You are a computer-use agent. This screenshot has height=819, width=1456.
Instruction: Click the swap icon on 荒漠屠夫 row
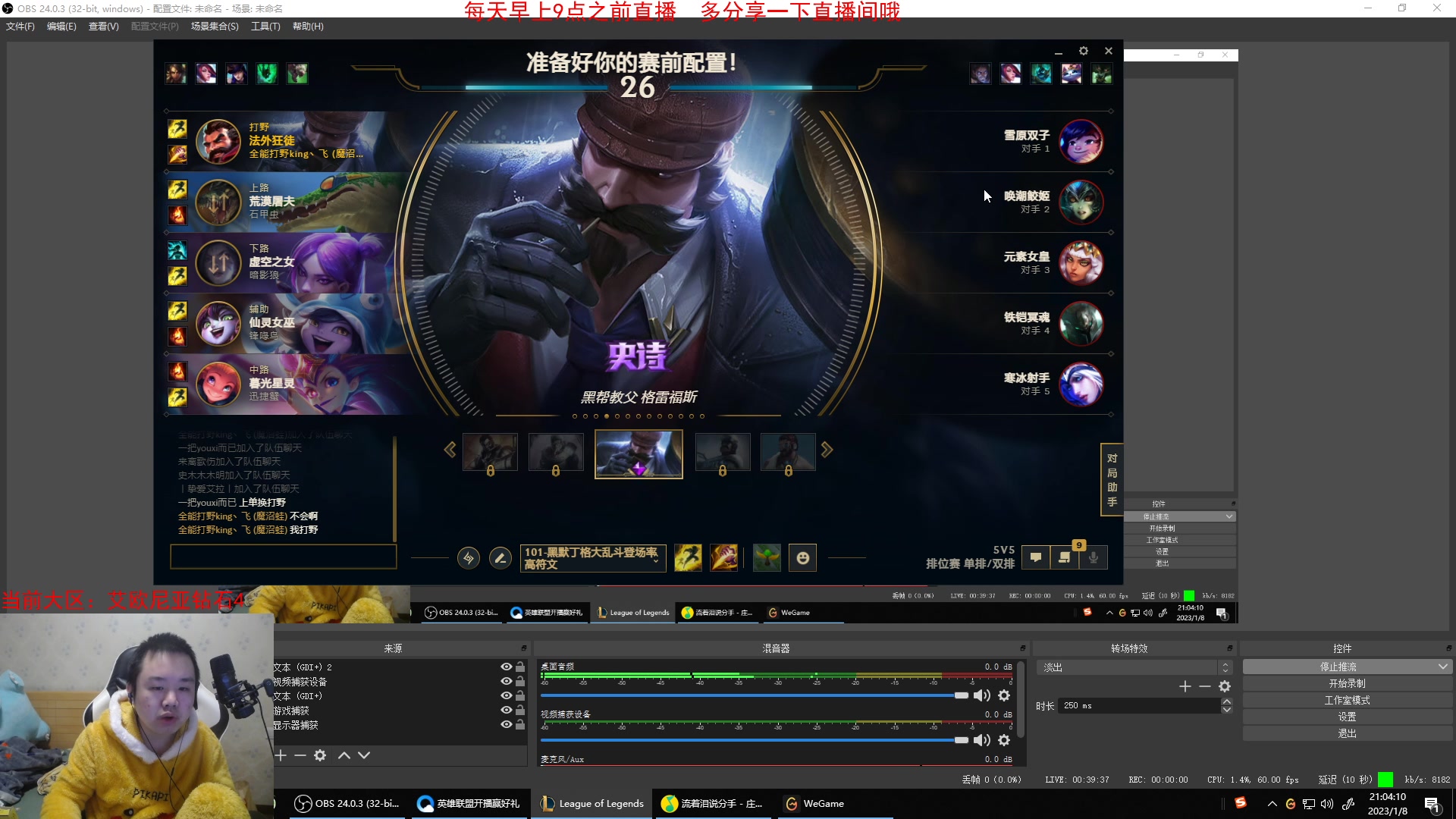tap(218, 202)
